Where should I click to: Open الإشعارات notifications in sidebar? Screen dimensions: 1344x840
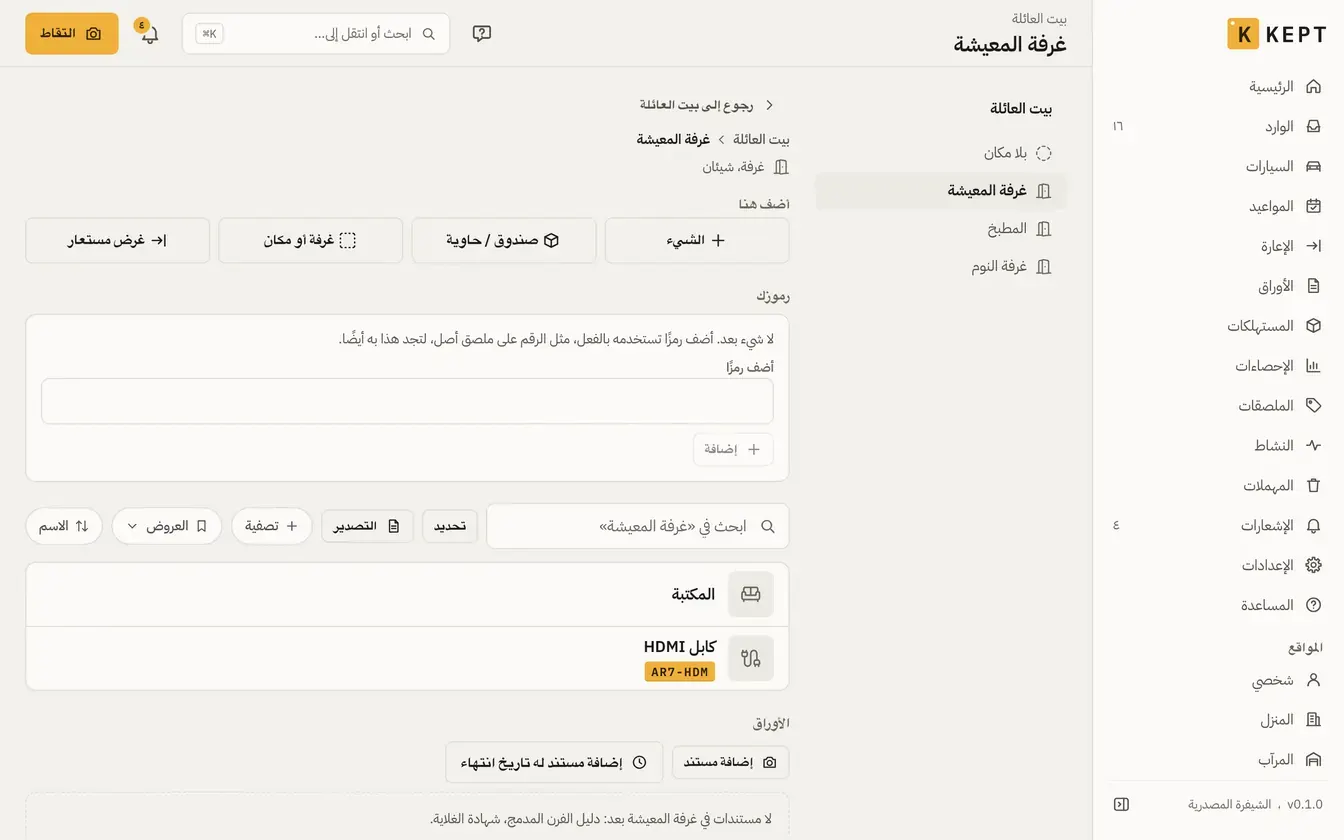tap(1218, 526)
